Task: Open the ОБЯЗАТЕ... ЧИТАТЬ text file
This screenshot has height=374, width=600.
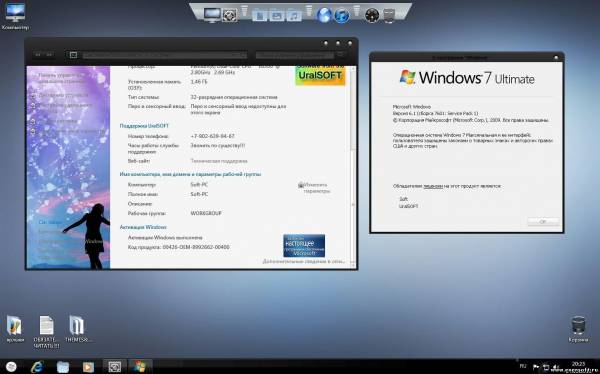Action: click(46, 332)
